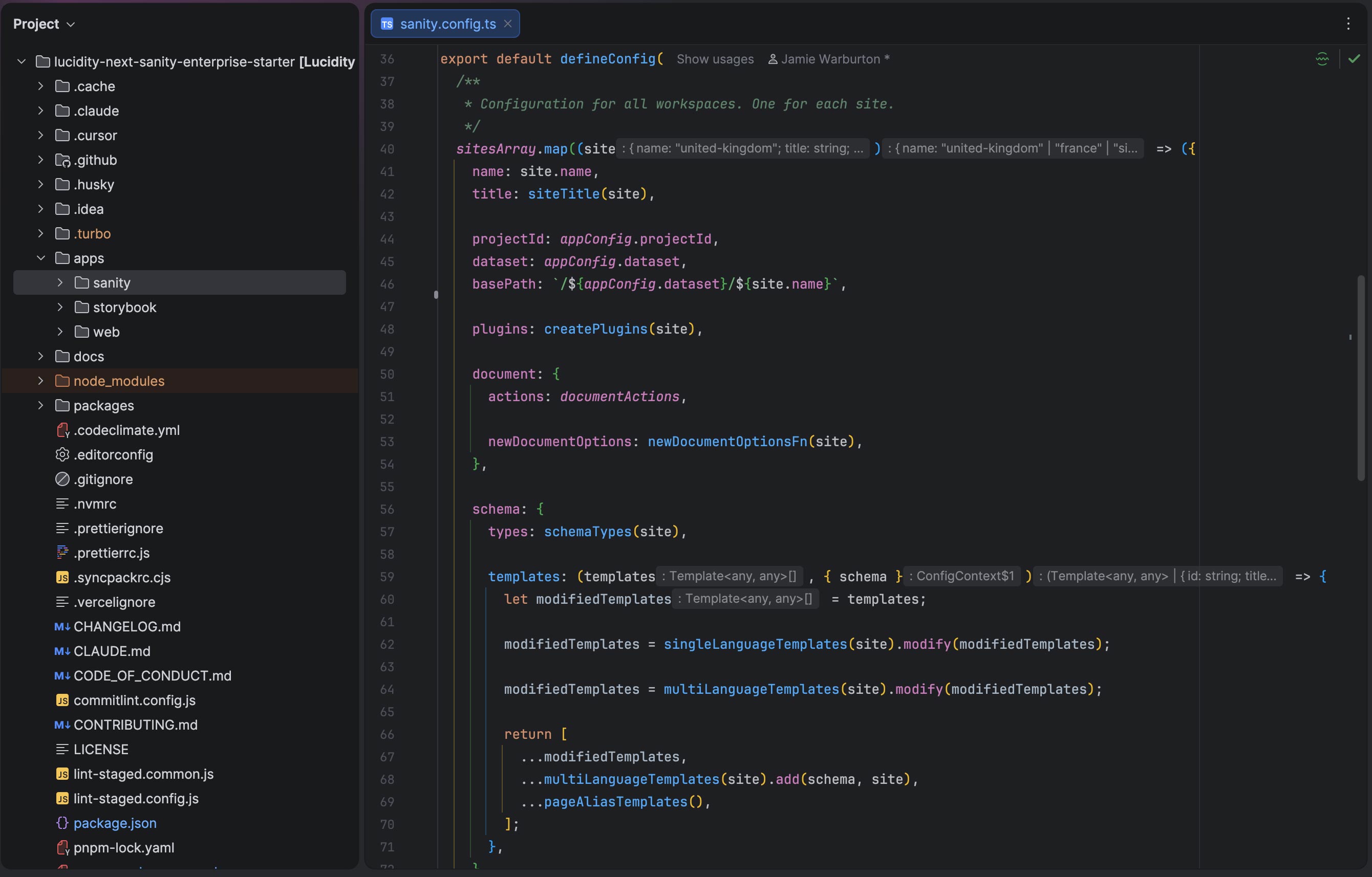Screen dimensions: 1372x877
Task: Click the .gitignore file icon
Action: [x=62, y=479]
